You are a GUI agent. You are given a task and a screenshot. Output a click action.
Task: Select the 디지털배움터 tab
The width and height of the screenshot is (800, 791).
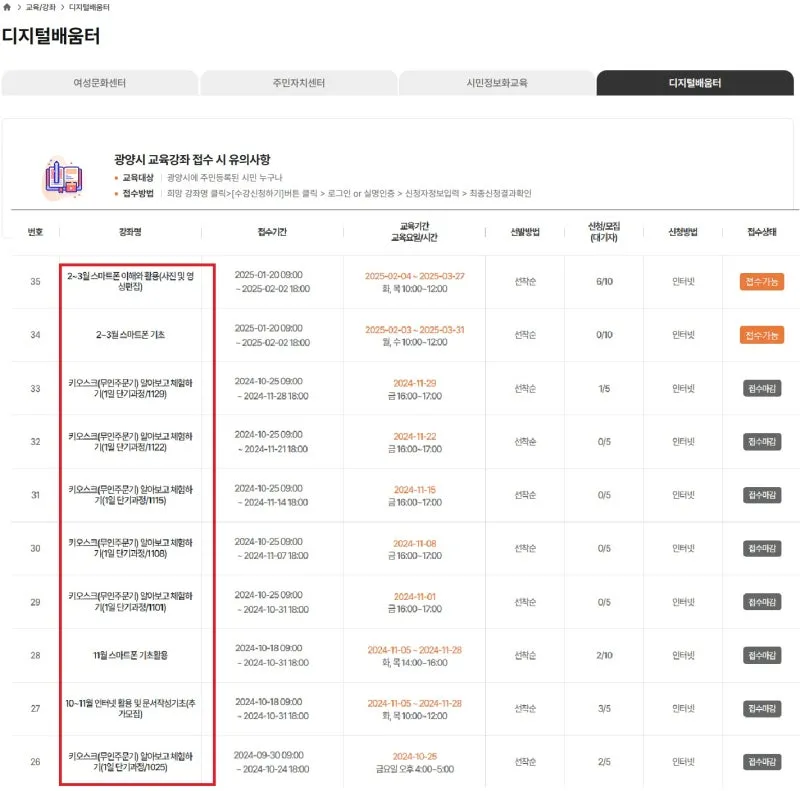click(695, 83)
